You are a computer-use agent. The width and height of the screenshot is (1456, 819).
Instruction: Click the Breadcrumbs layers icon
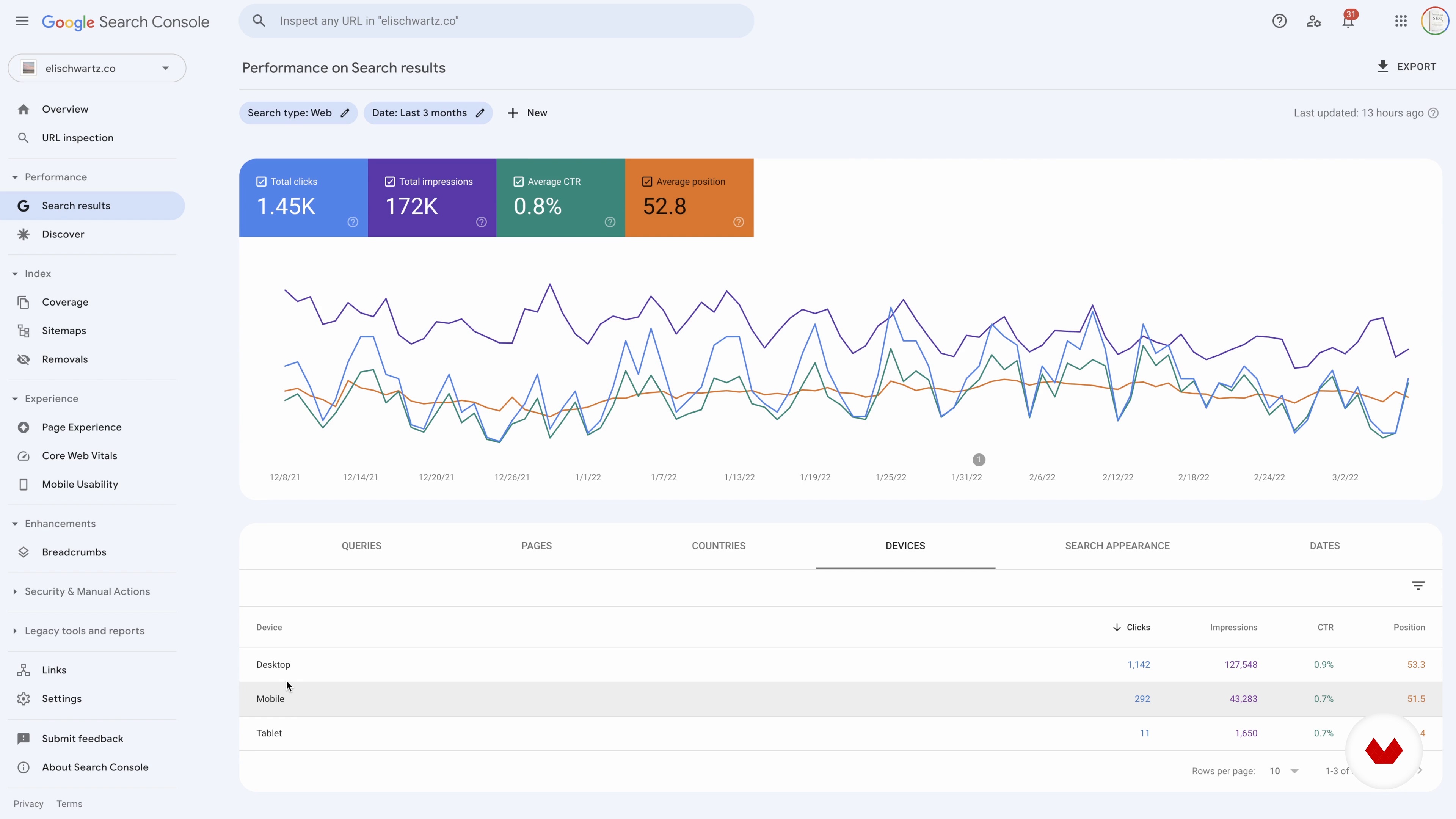(x=23, y=552)
